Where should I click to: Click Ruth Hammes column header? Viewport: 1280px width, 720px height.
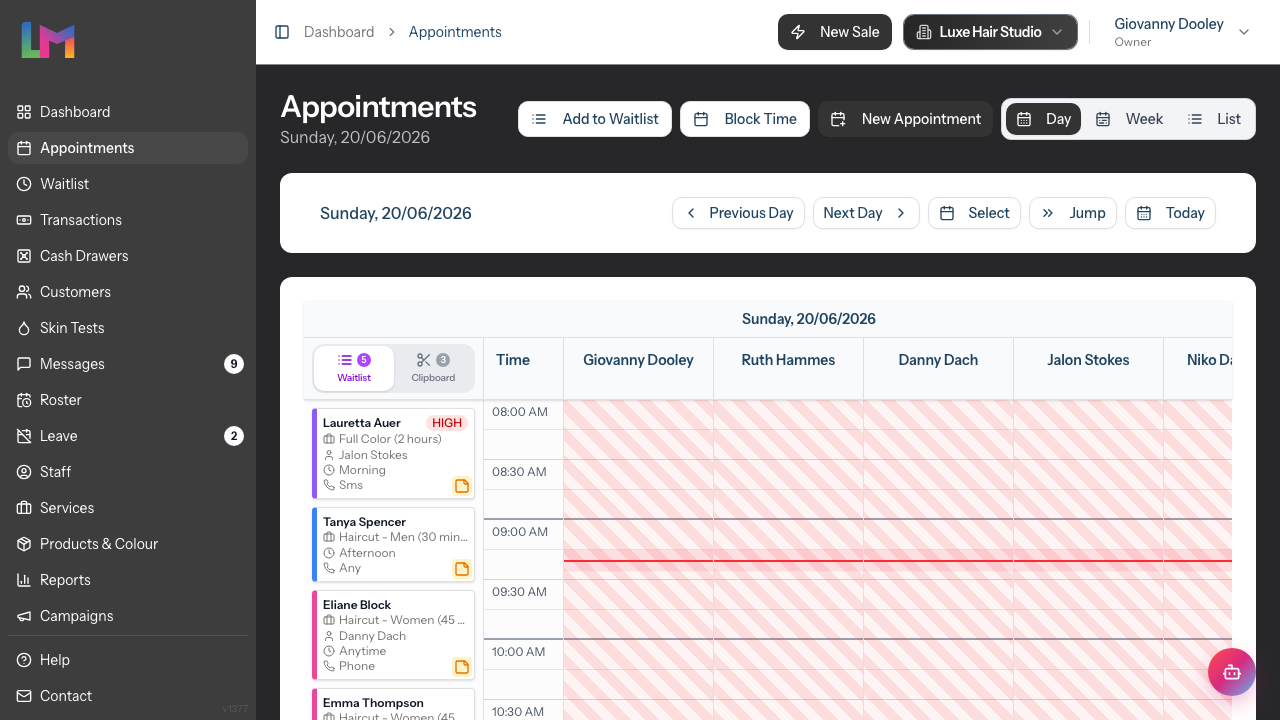(x=788, y=360)
